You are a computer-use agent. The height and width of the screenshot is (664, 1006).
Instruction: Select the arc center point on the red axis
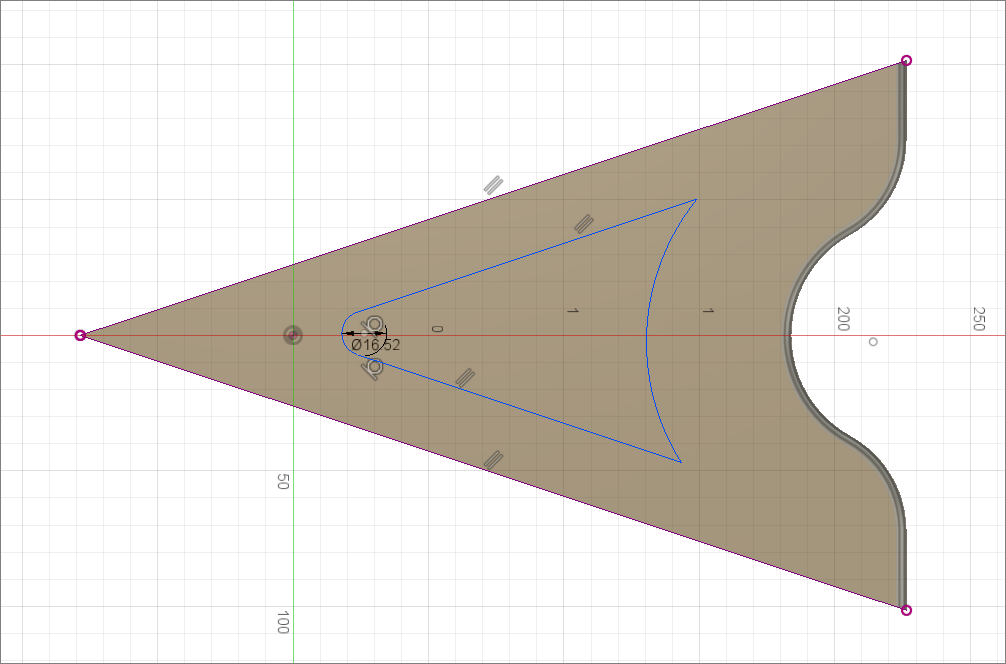tap(365, 334)
